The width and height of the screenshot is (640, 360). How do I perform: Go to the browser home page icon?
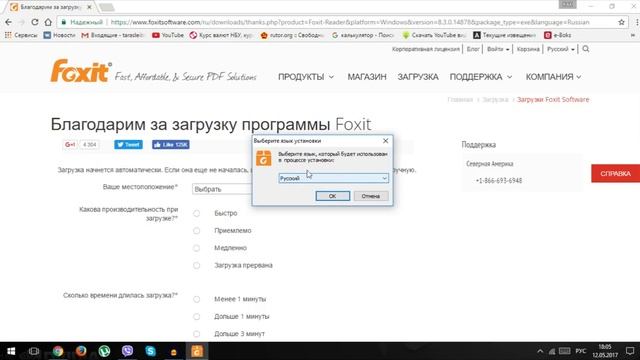(48, 22)
